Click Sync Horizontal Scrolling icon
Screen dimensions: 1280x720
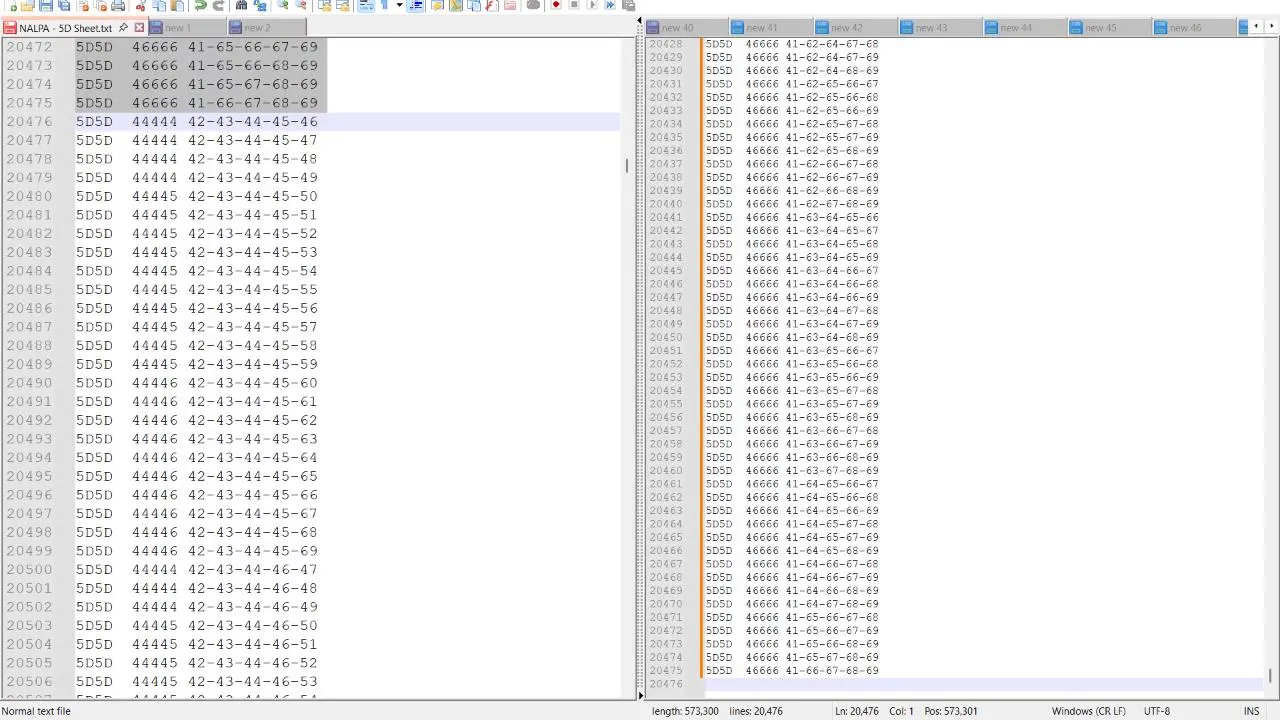(x=343, y=5)
